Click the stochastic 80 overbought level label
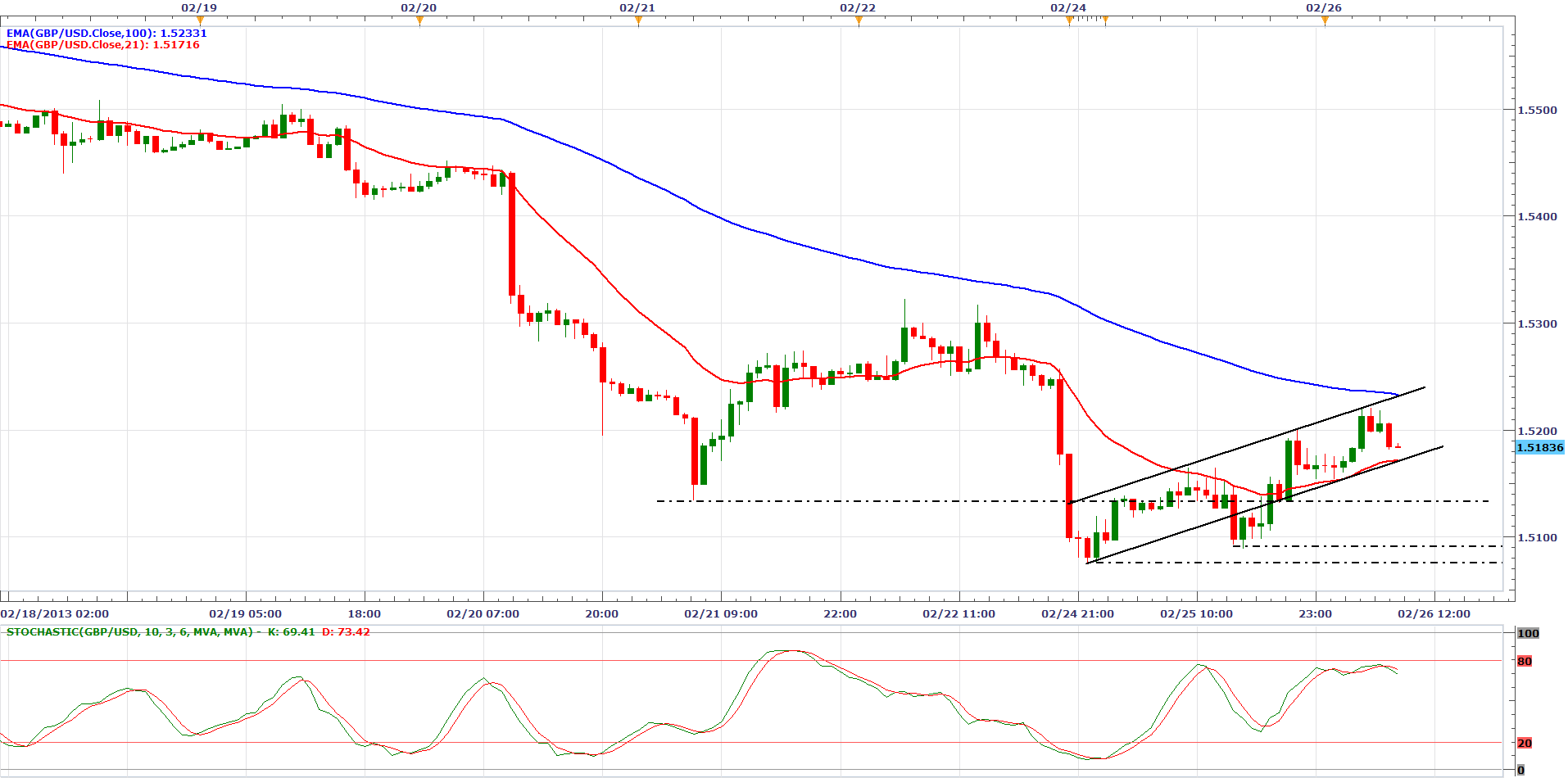 coord(1525,662)
